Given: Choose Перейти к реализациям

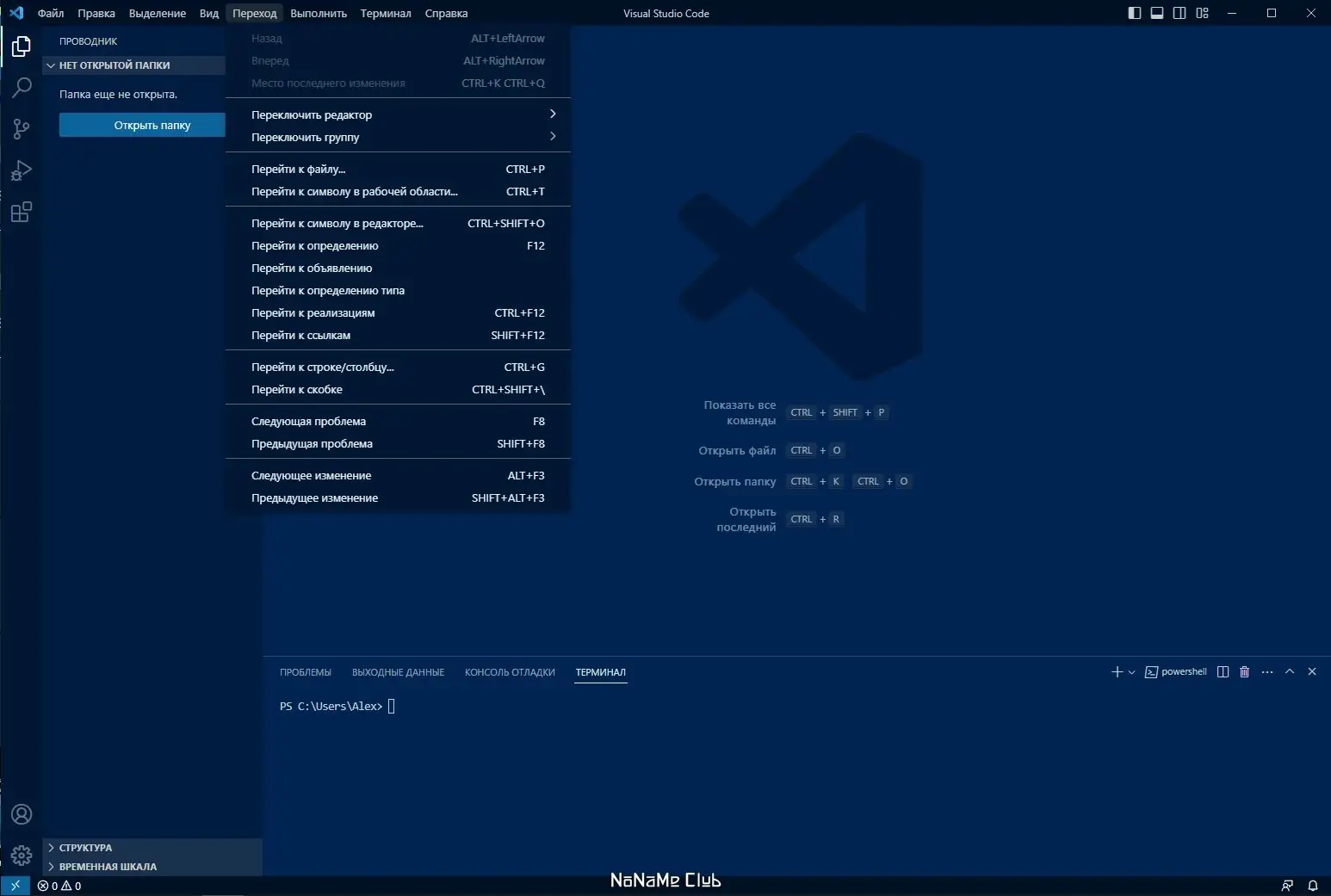Looking at the screenshot, I should coord(398,312).
